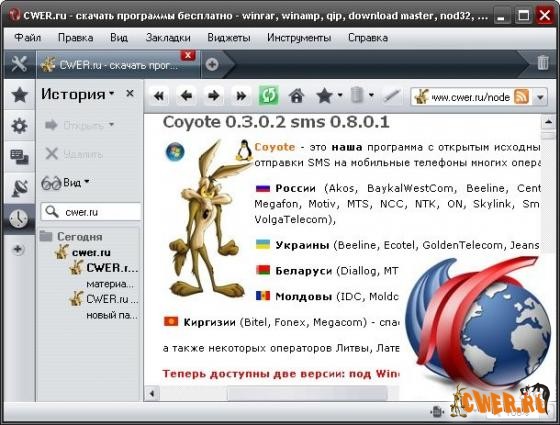The image size is (560, 425).
Task: Open the closed tabs trash icon
Action: (543, 63)
